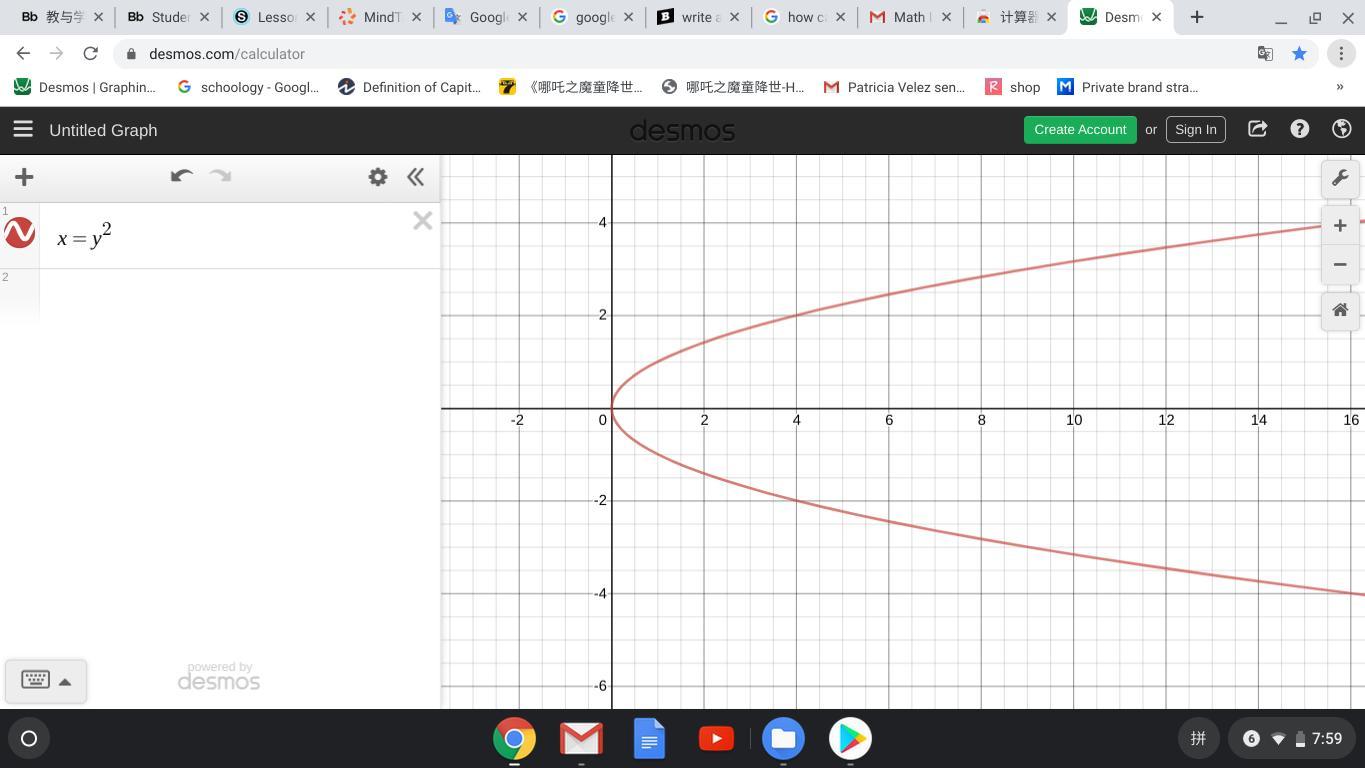Switch to the 'how c' Google tab
Screen dimensions: 1365x768
click(x=803, y=17)
